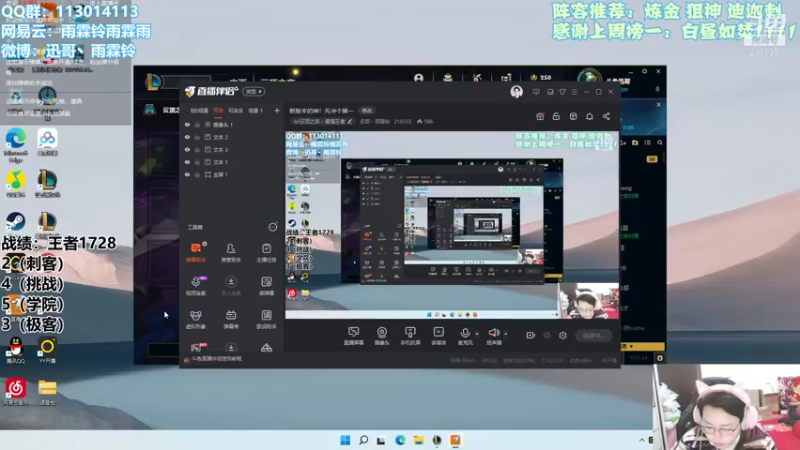
Task: Click the share icon above preview
Action: point(606,116)
